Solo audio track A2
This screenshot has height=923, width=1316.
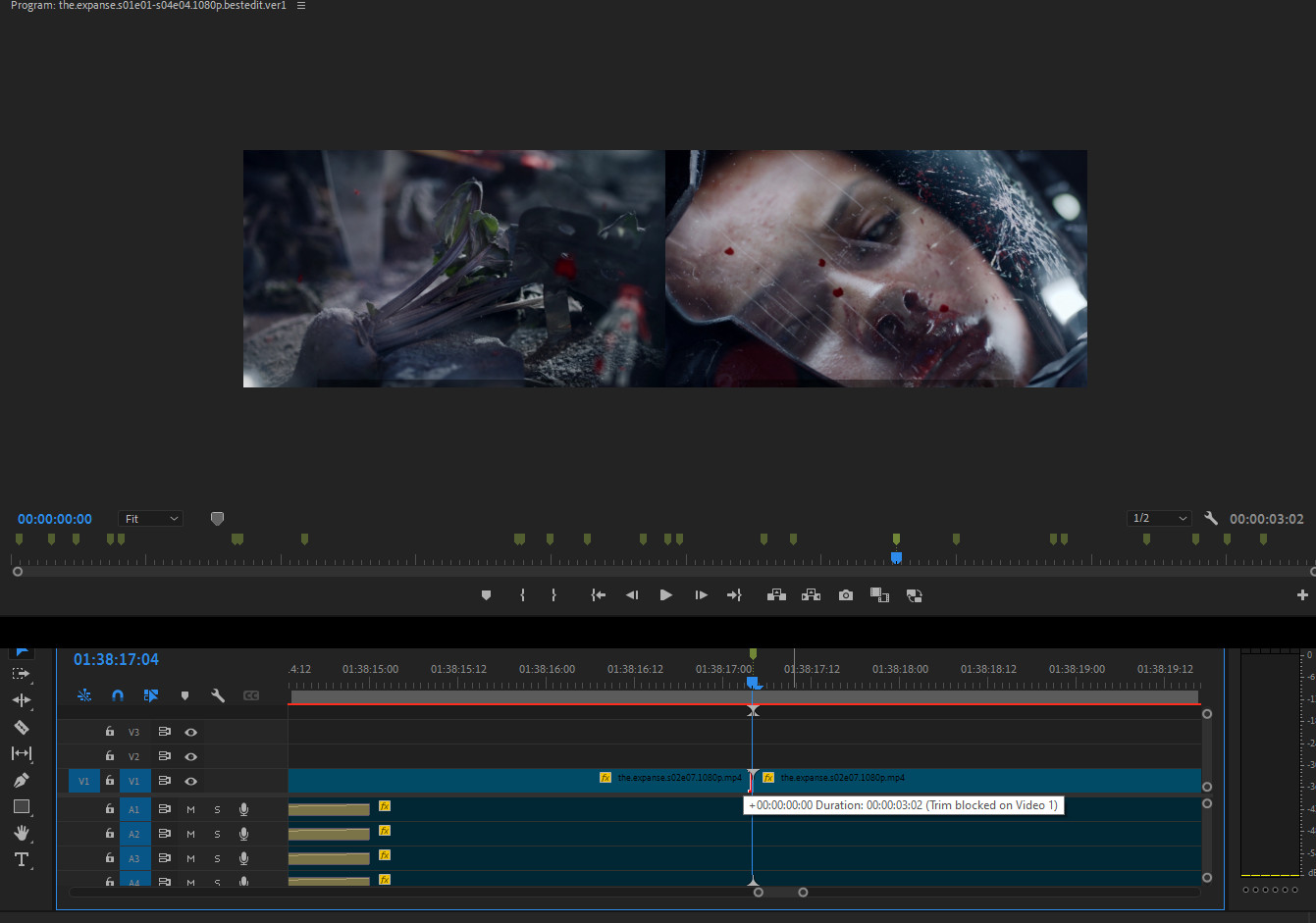[x=217, y=834]
